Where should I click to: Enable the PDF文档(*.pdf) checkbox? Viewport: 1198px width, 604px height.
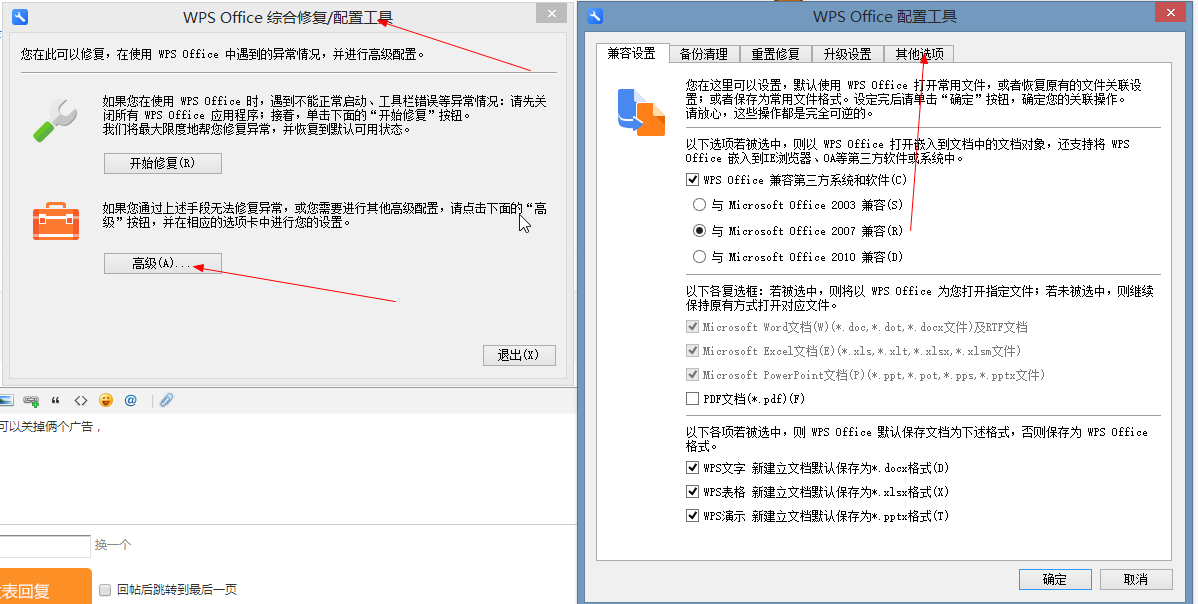[x=692, y=399]
